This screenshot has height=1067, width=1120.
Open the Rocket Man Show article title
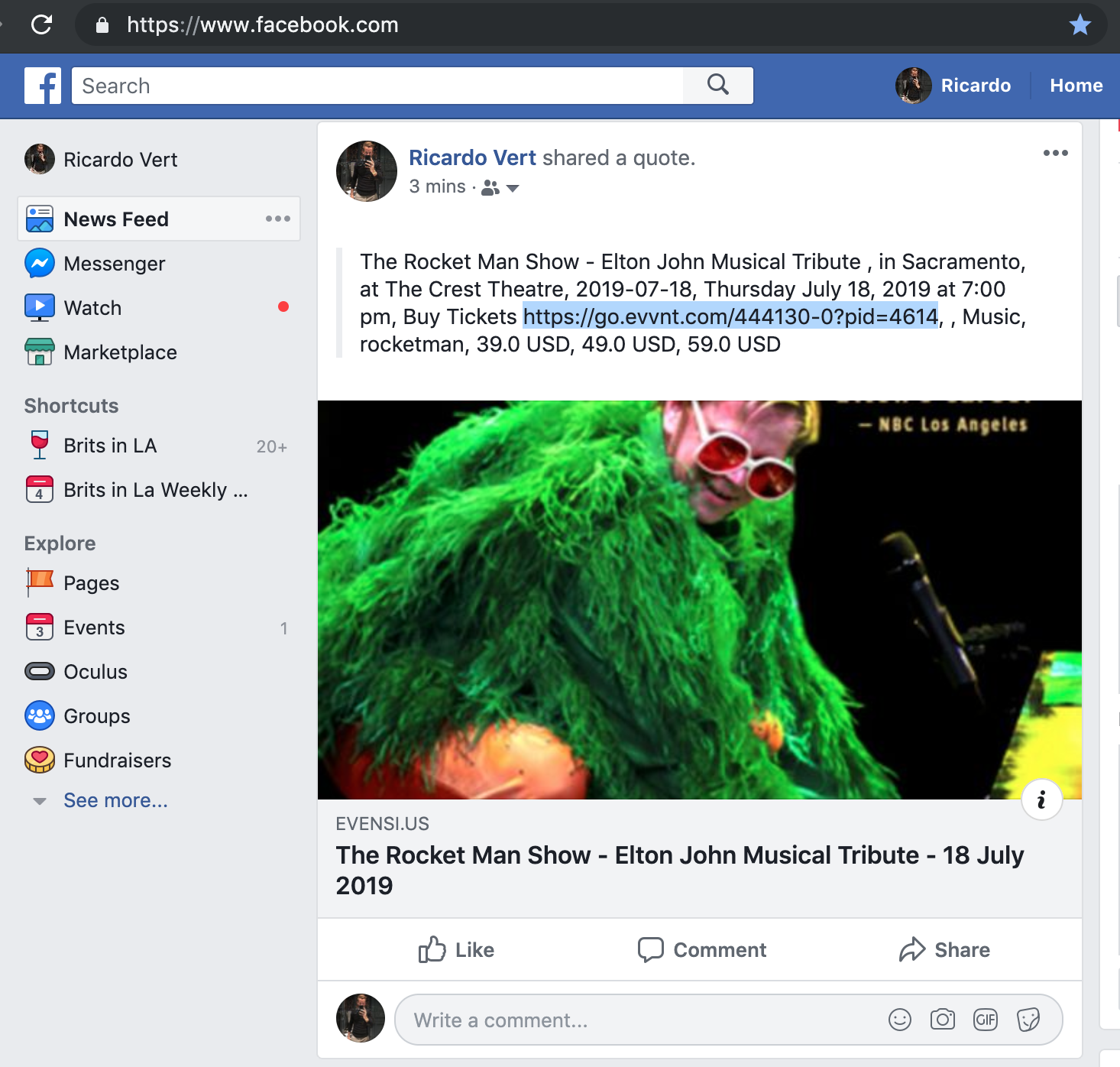point(680,870)
